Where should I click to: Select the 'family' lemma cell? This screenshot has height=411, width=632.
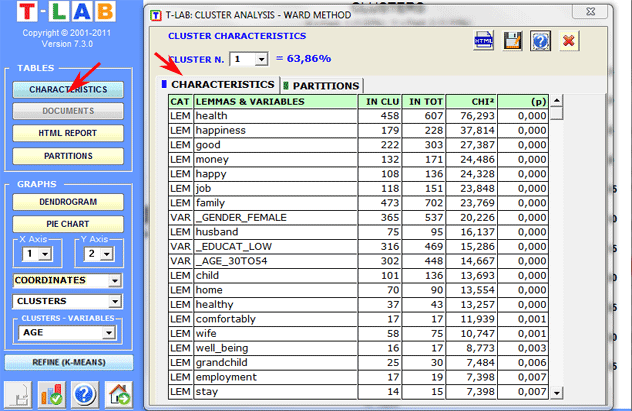276,203
